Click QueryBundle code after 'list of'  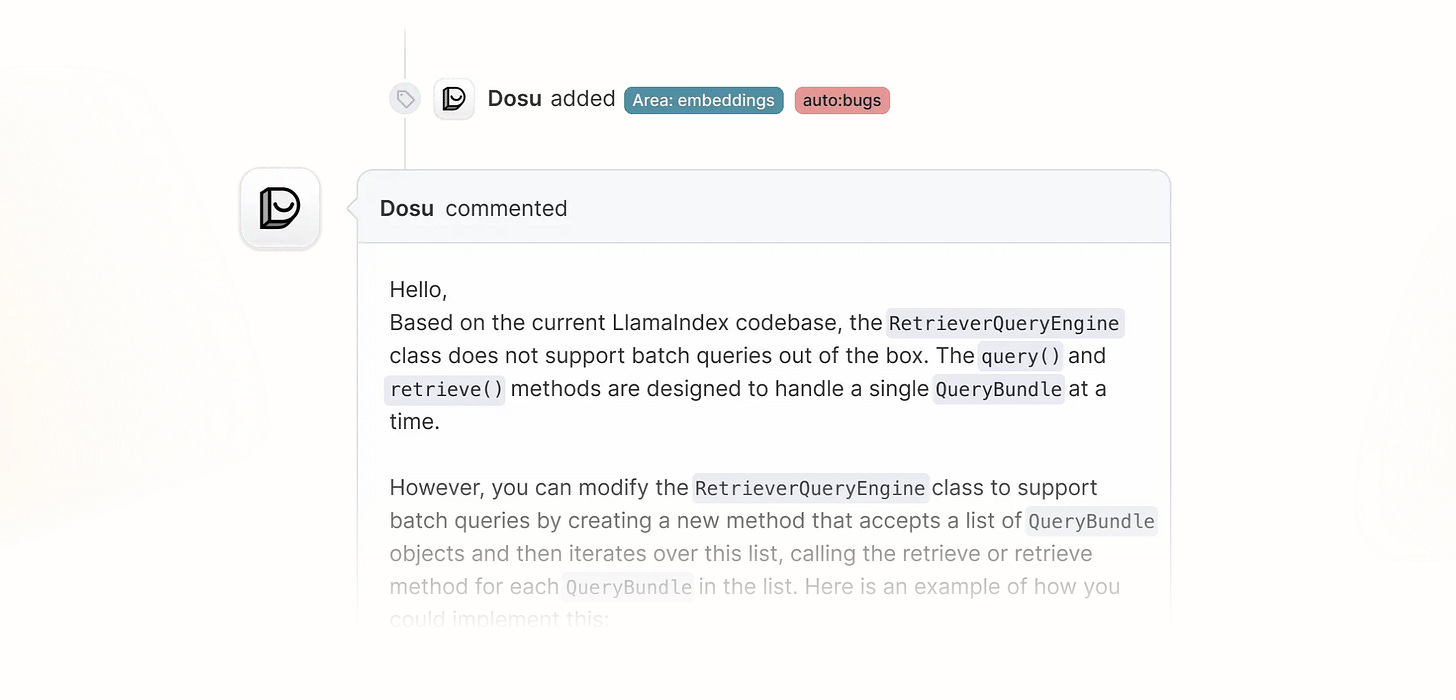pyautogui.click(x=1091, y=521)
